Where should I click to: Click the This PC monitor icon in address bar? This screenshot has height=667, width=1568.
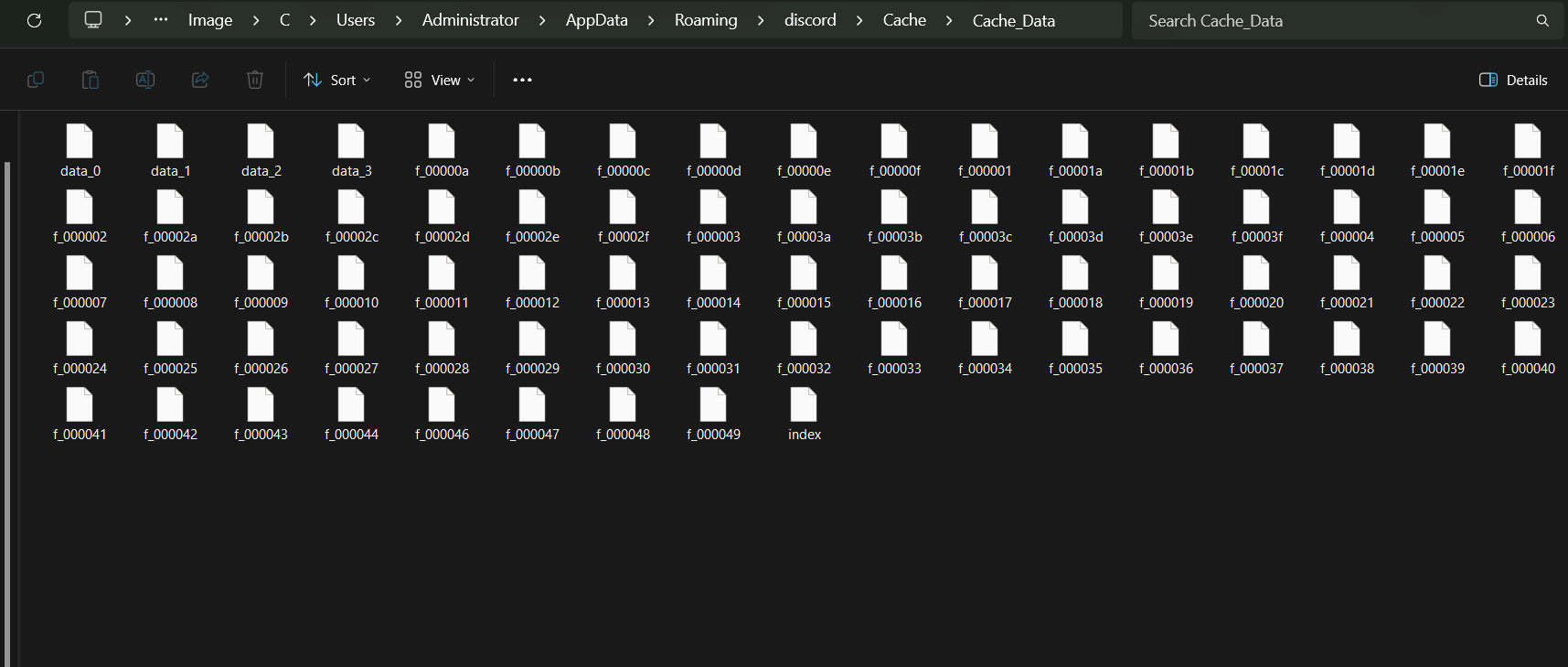[93, 20]
